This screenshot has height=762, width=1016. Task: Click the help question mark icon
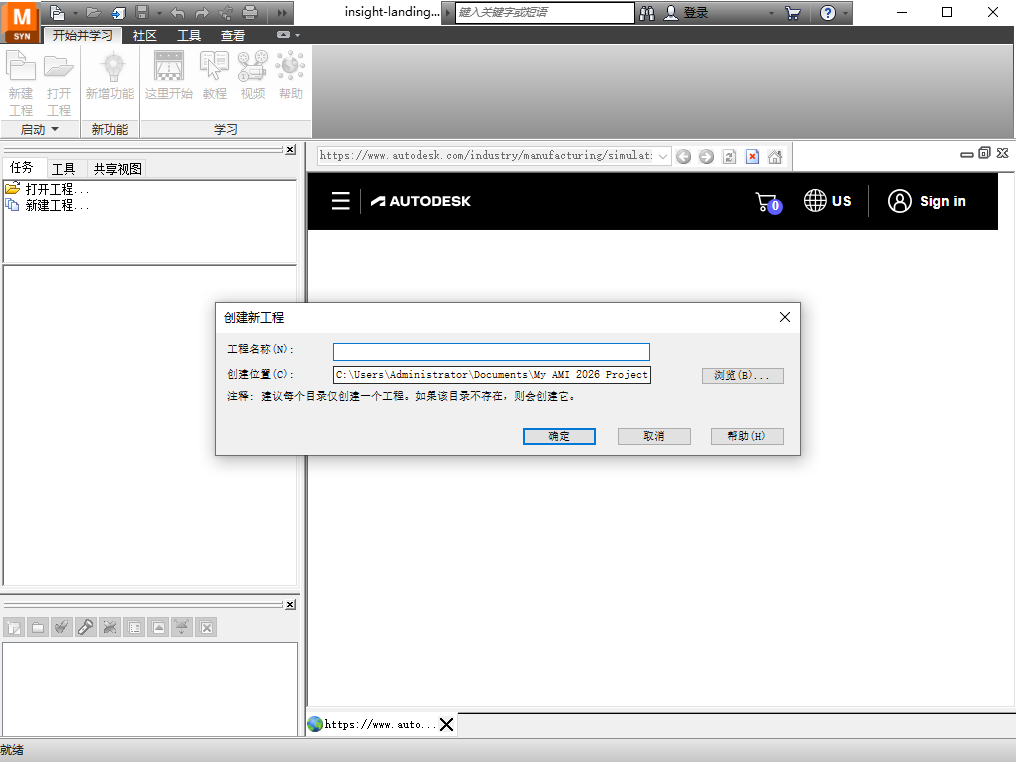coord(828,13)
